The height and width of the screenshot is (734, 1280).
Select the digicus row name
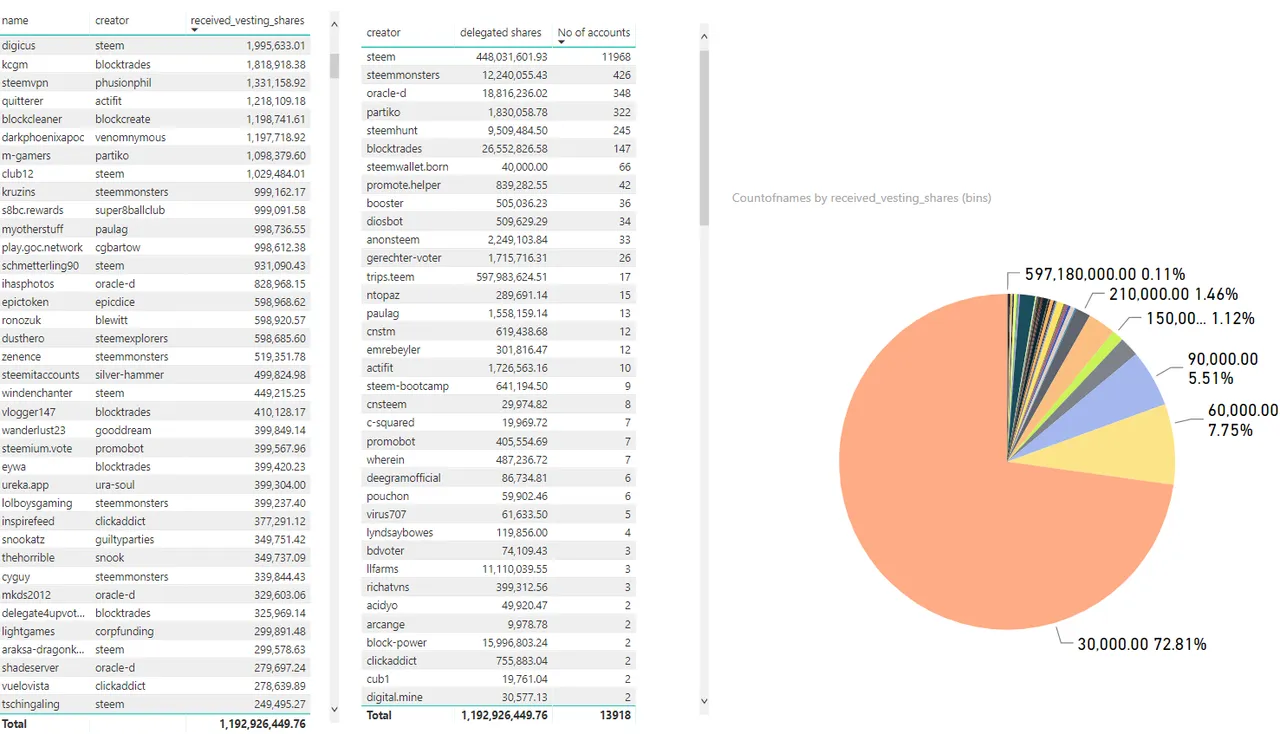tap(19, 46)
